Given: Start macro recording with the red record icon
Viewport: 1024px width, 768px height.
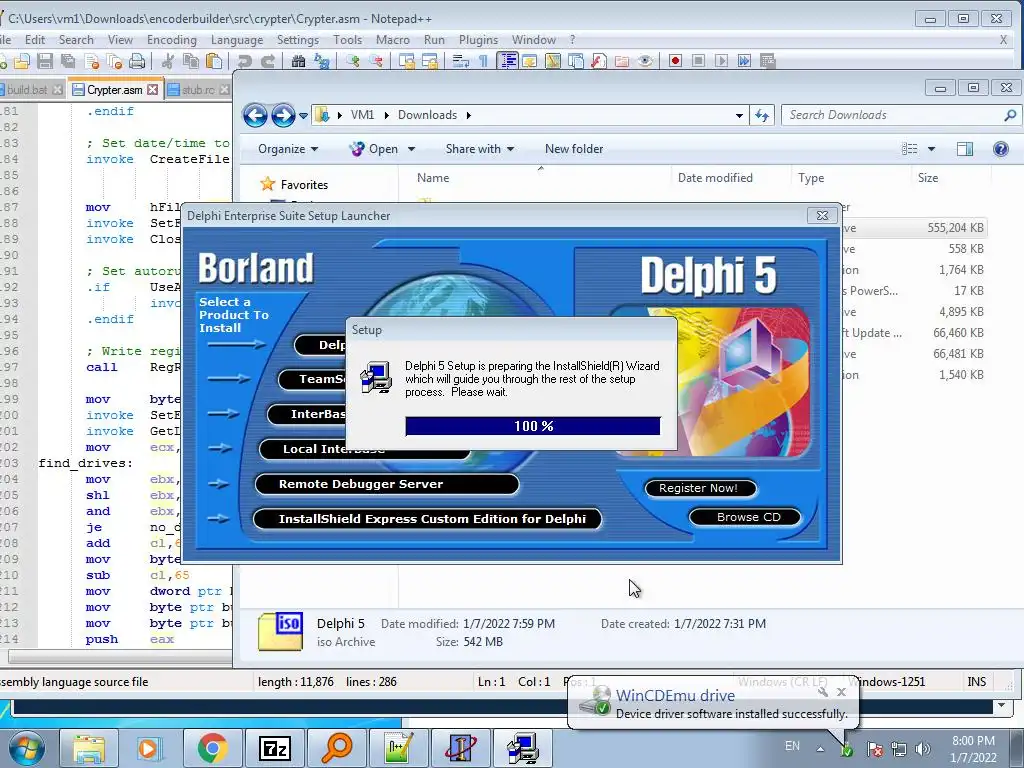Looking at the screenshot, I should point(675,61).
